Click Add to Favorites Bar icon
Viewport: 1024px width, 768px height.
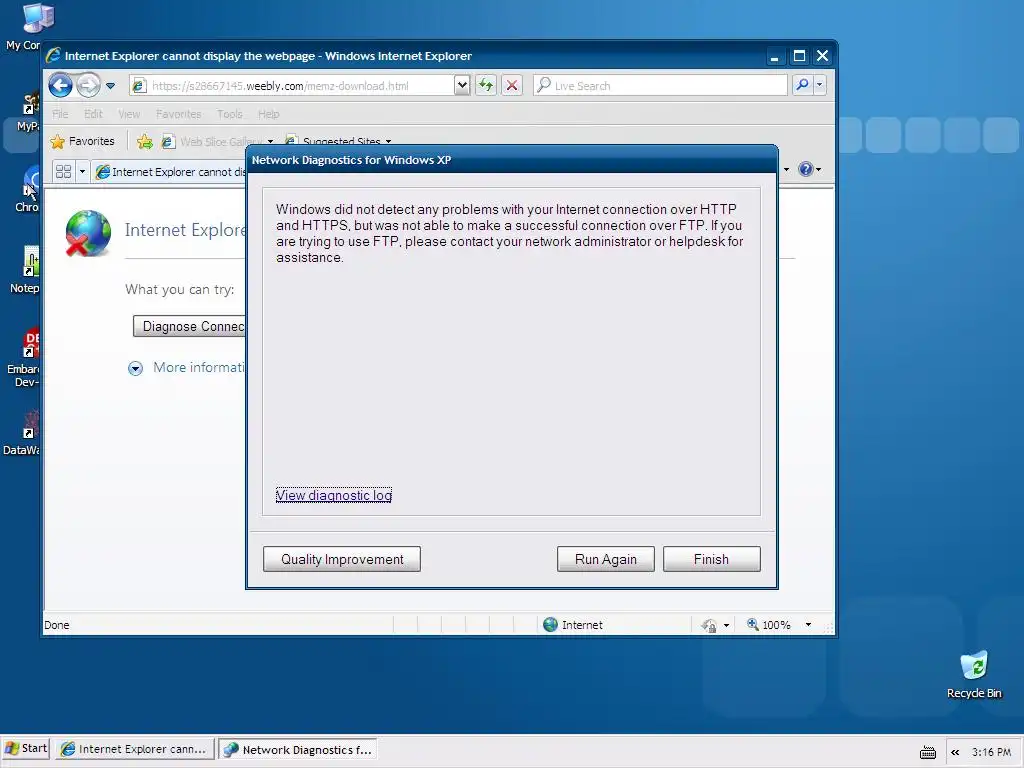[145, 141]
